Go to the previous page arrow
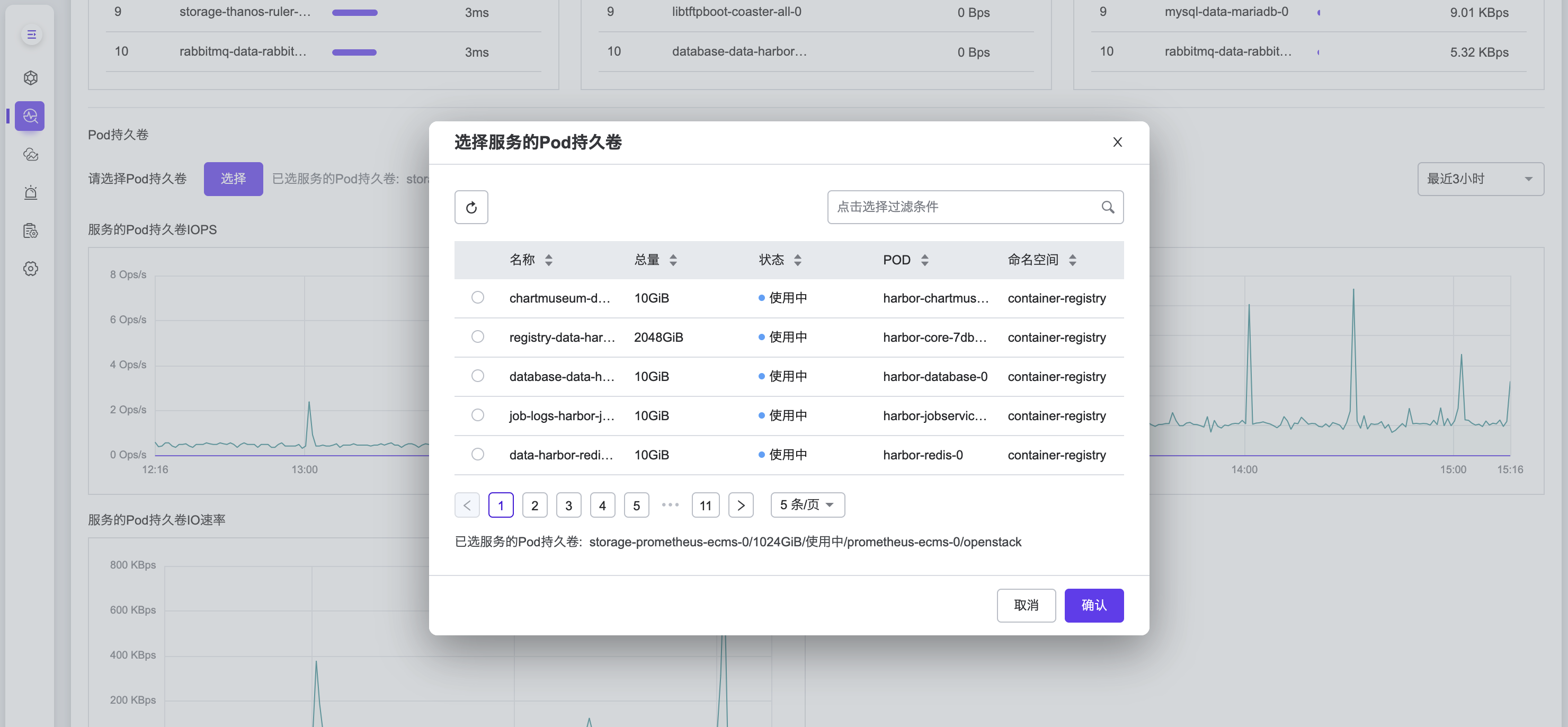 coord(467,506)
